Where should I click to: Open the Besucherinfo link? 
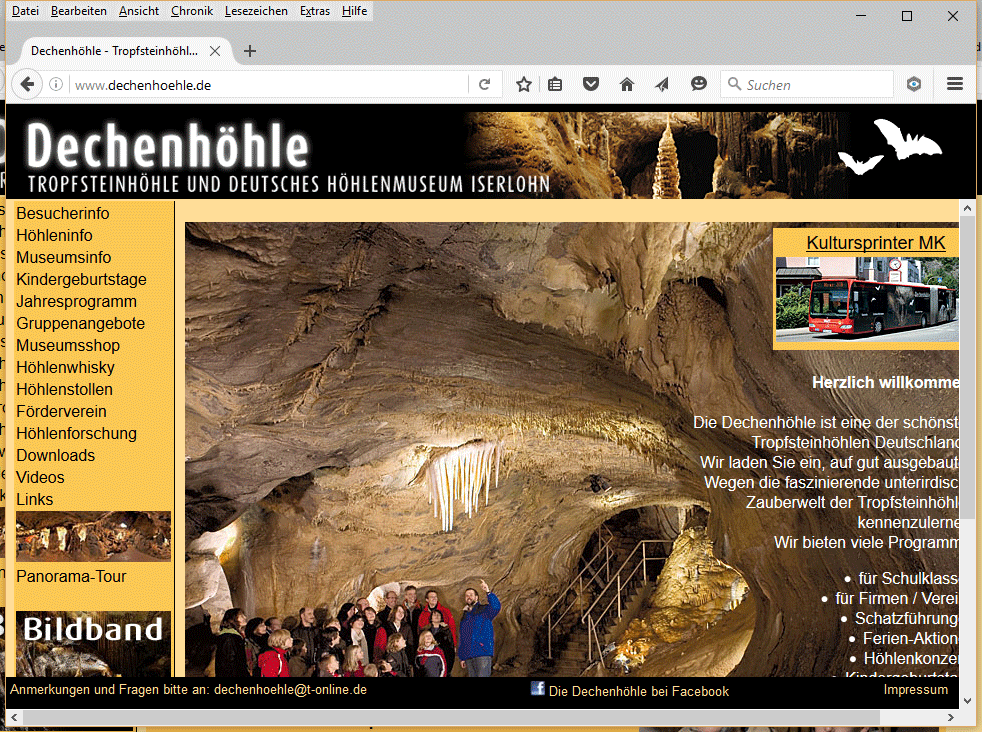coord(63,214)
